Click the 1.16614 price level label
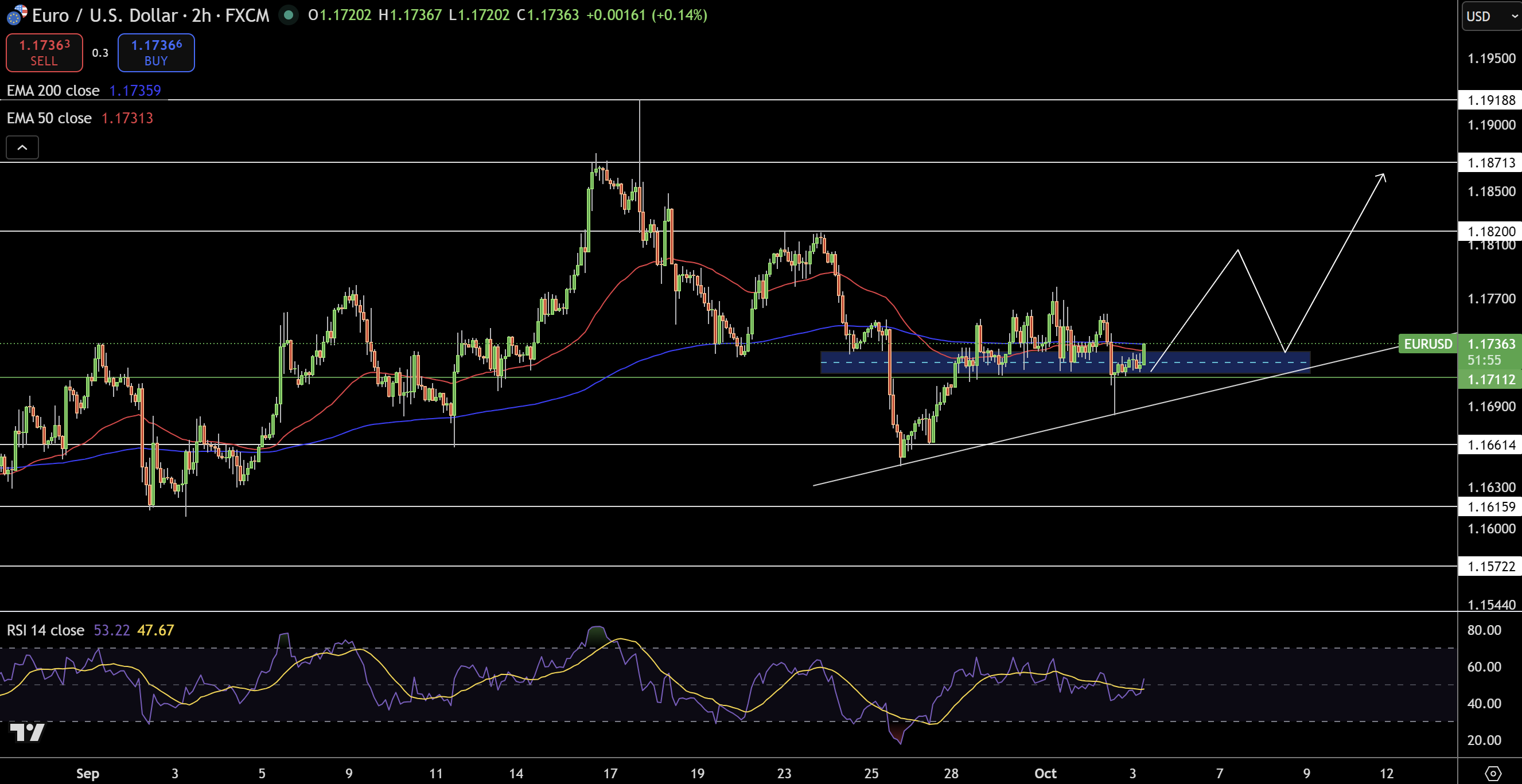 pos(1490,445)
